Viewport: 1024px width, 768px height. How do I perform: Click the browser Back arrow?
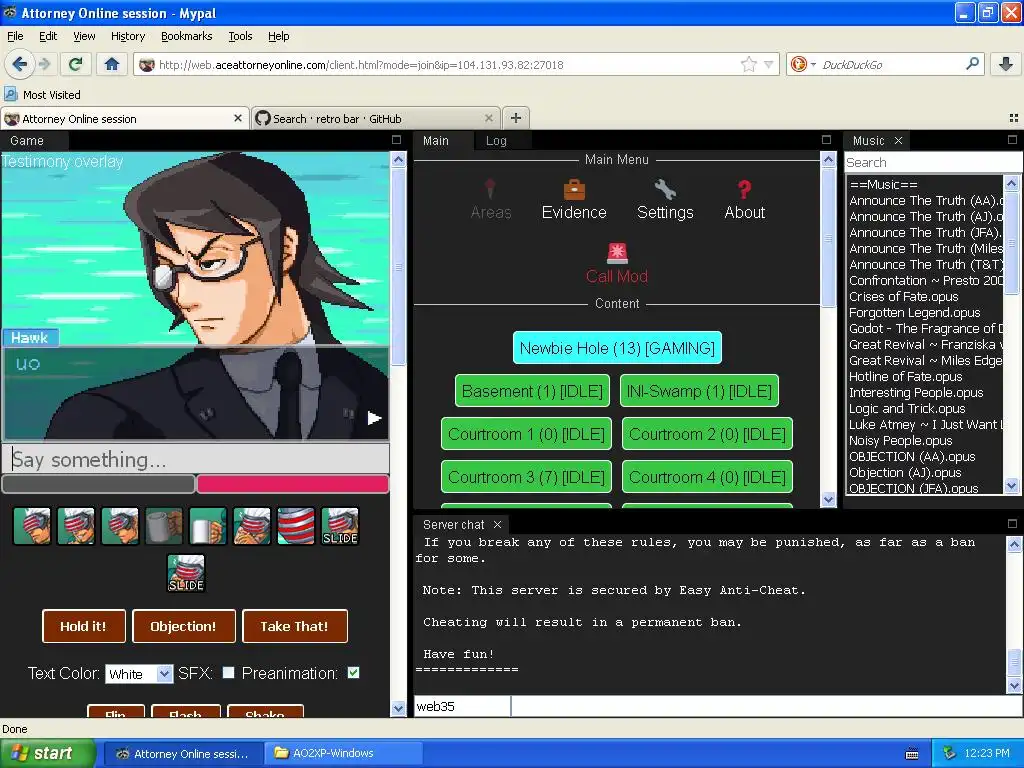20,64
